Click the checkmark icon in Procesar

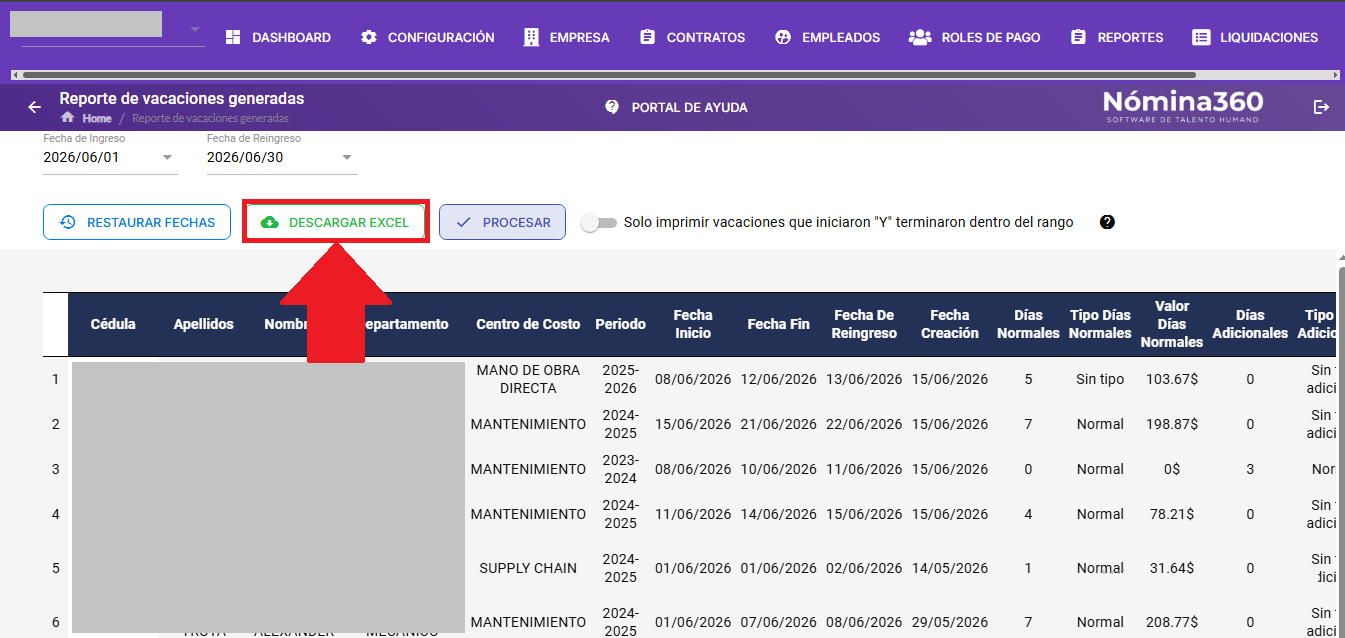463,222
